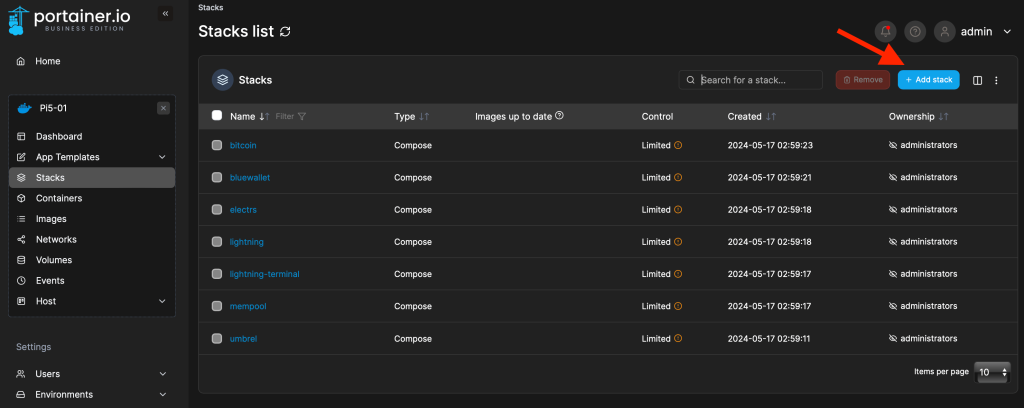
Task: Check the bitcoin stack checkbox
Action: [x=217, y=145]
